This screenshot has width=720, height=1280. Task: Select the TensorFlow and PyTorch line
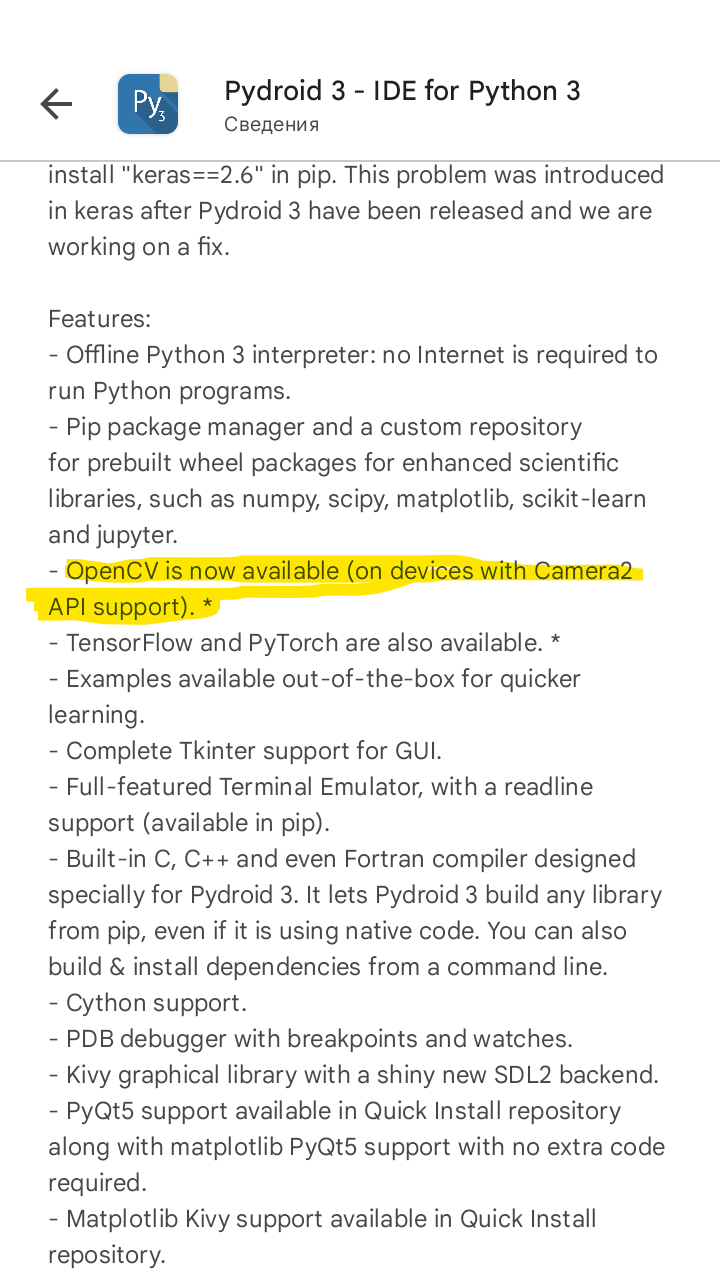point(306,643)
